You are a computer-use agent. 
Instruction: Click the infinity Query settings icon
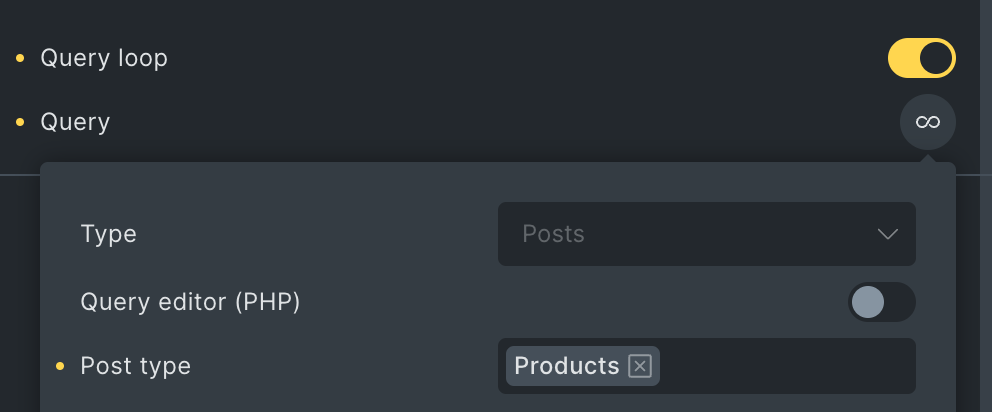(x=927, y=122)
